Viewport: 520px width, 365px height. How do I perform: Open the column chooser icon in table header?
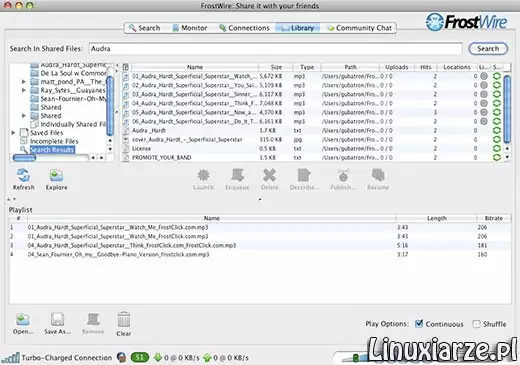click(x=126, y=67)
